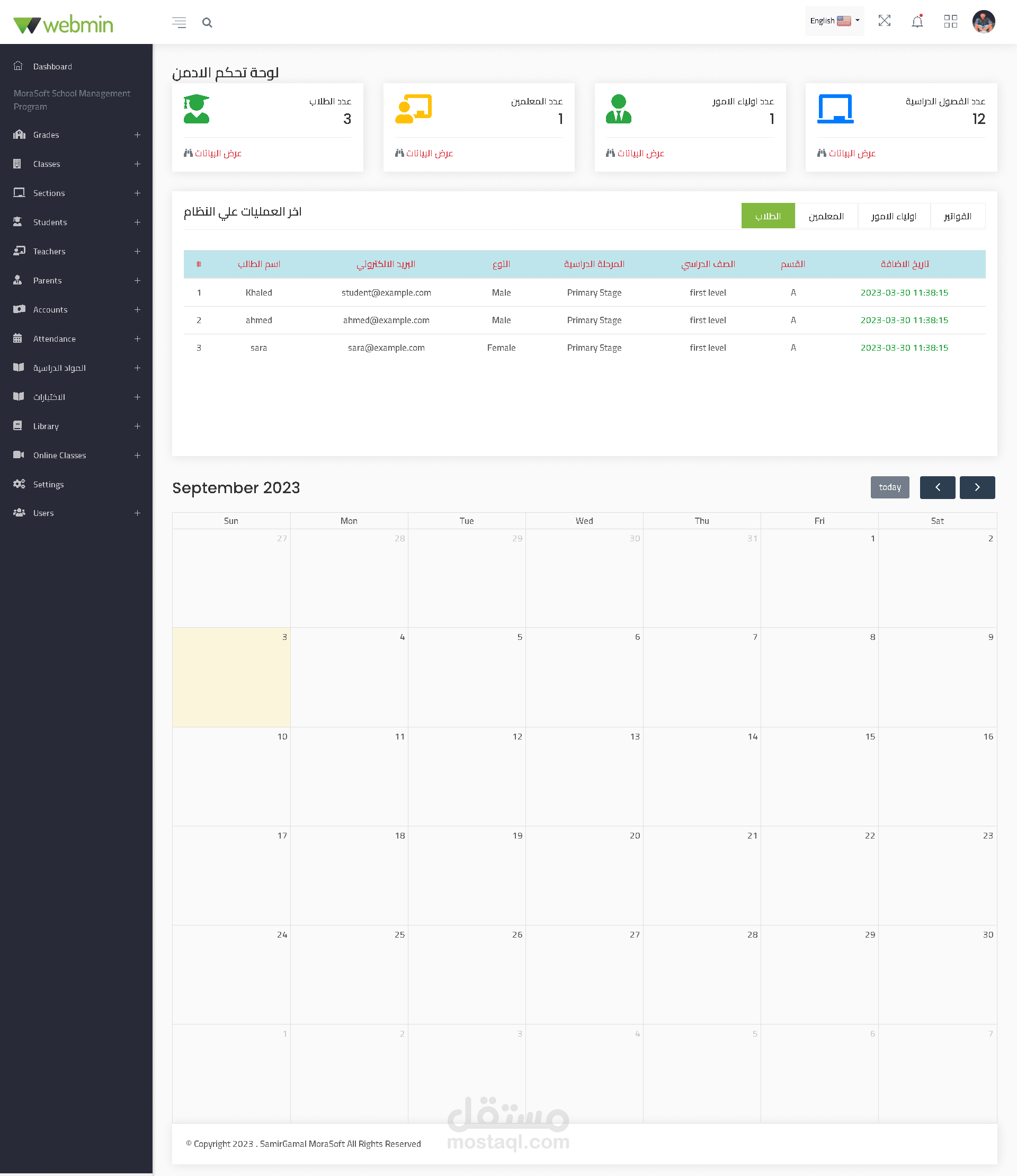This screenshot has width=1017, height=1176.
Task: Open عرض البيانات link on the classrooms card
Action: [x=846, y=153]
